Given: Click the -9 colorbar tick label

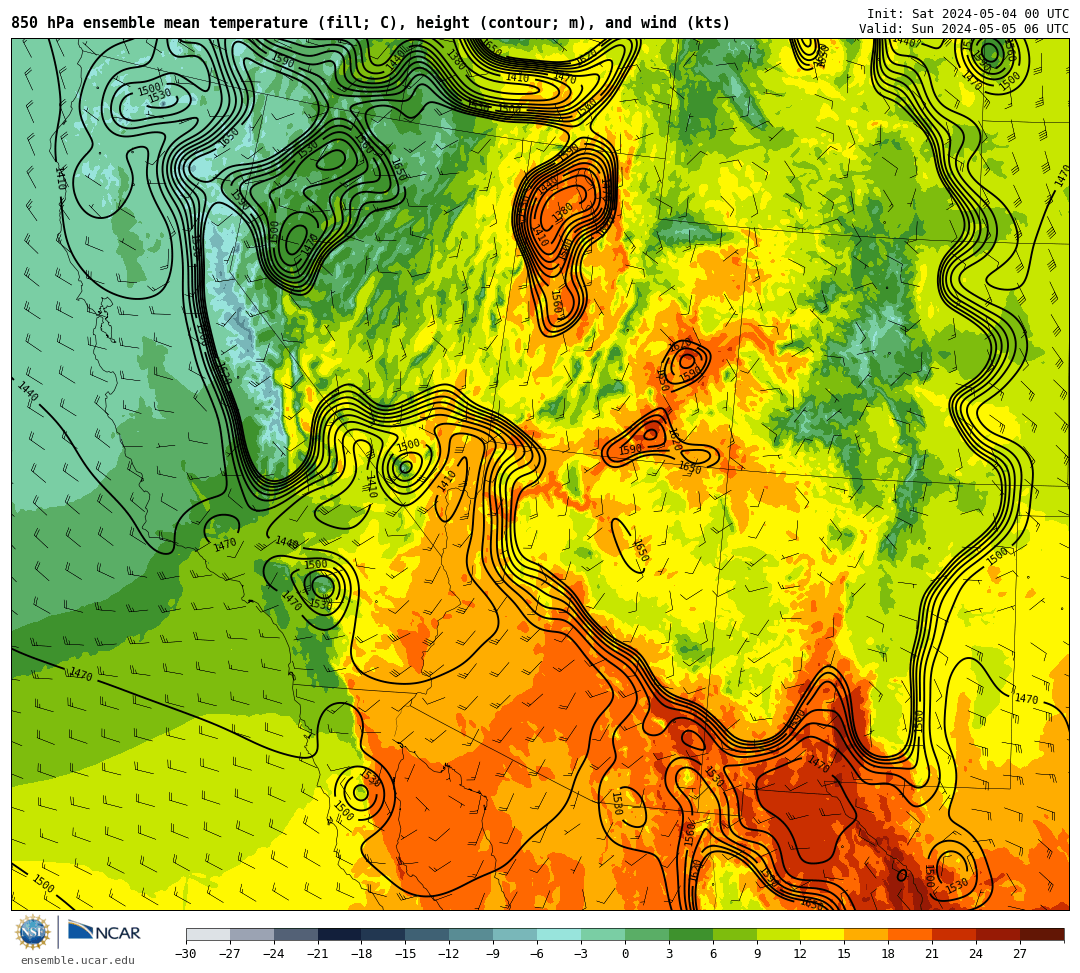Looking at the screenshot, I should (x=493, y=954).
